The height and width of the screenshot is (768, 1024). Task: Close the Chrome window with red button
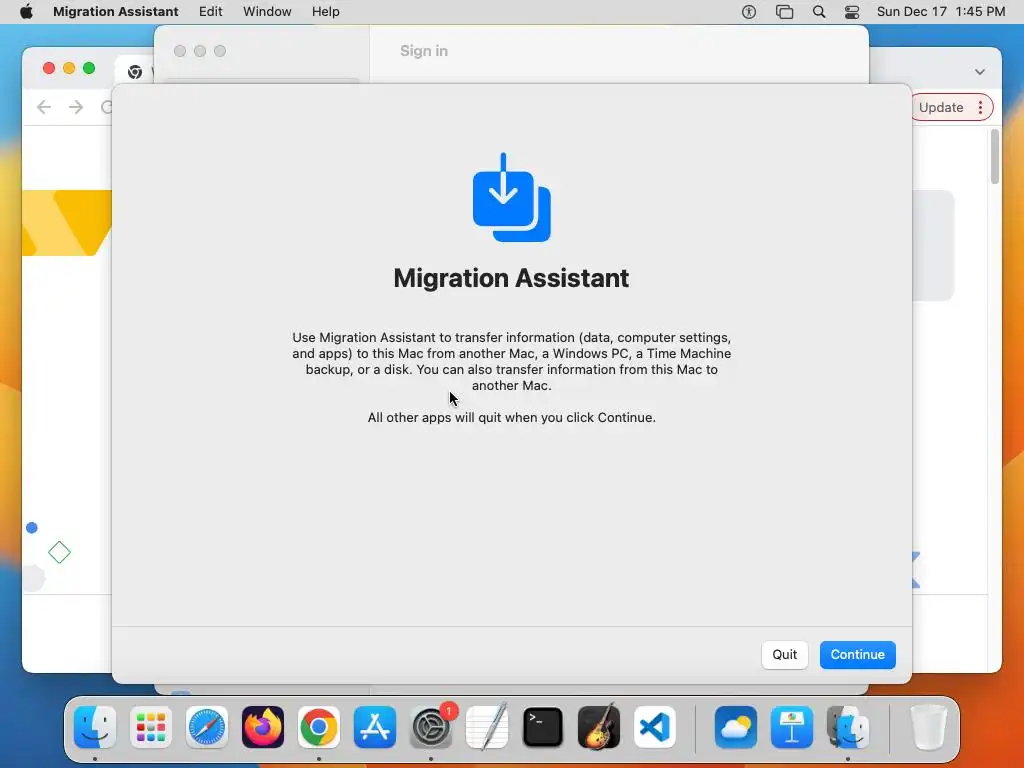coord(48,68)
